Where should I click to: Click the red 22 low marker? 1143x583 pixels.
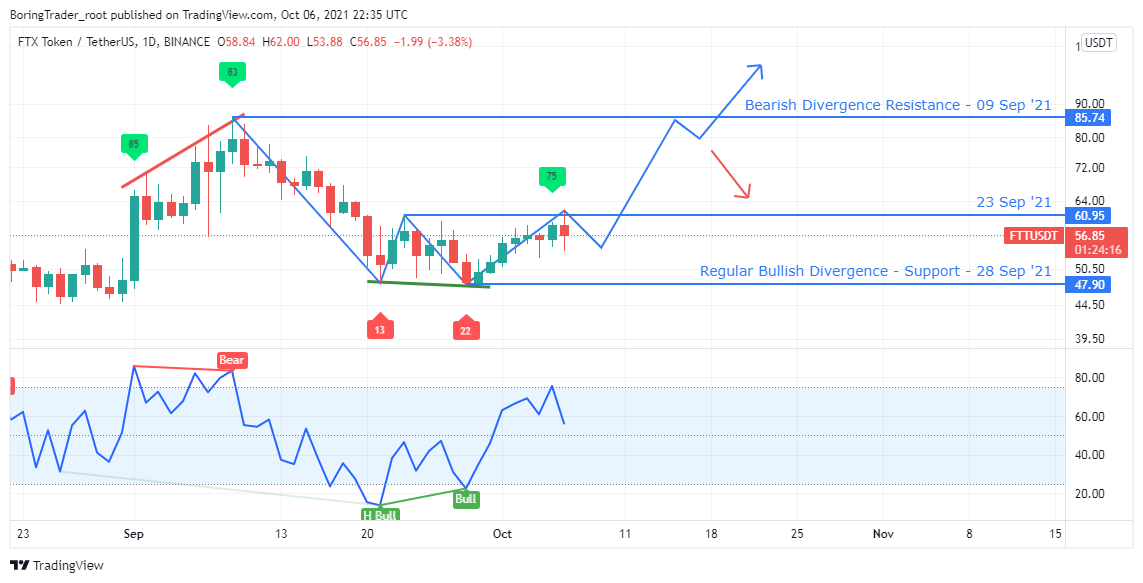coord(466,328)
